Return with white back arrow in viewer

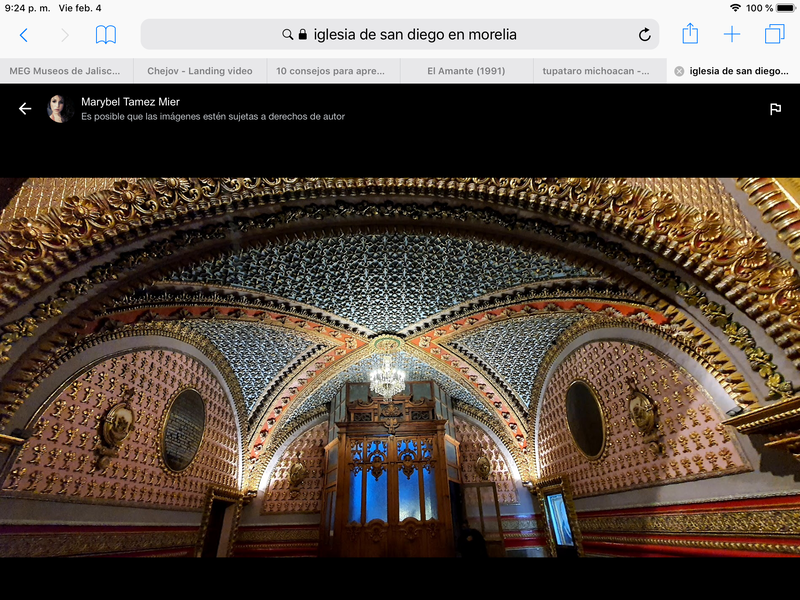pos(25,109)
